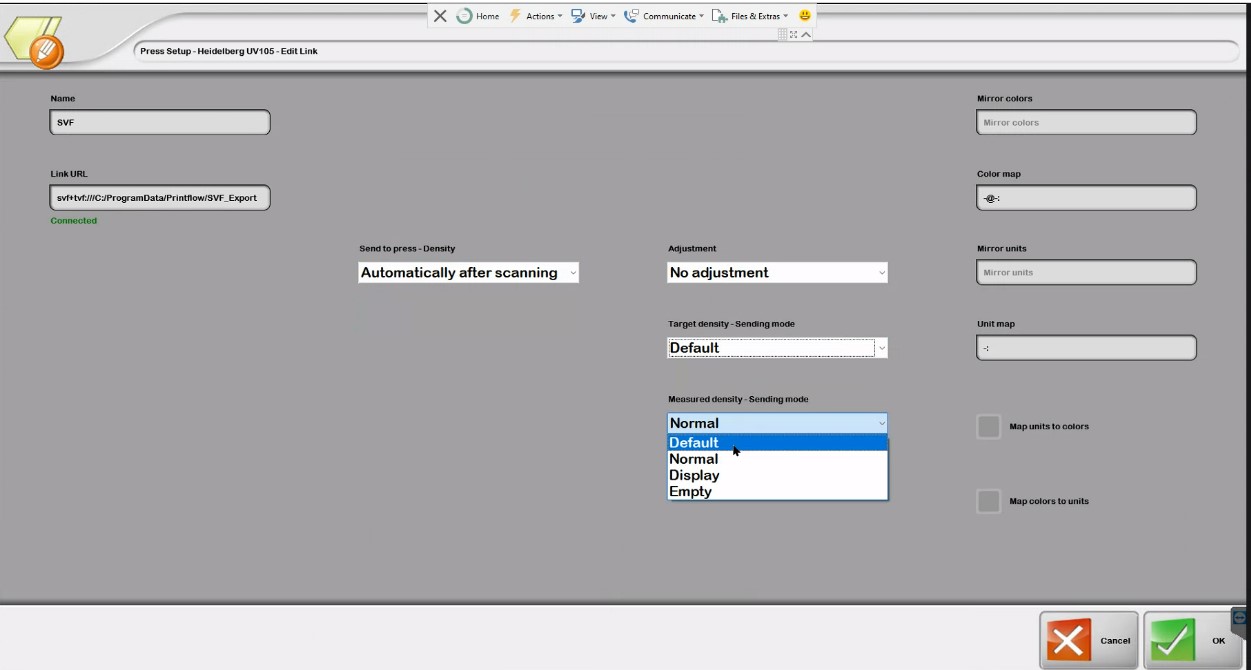
Task: Click the green Connected status text
Action: tap(74, 221)
